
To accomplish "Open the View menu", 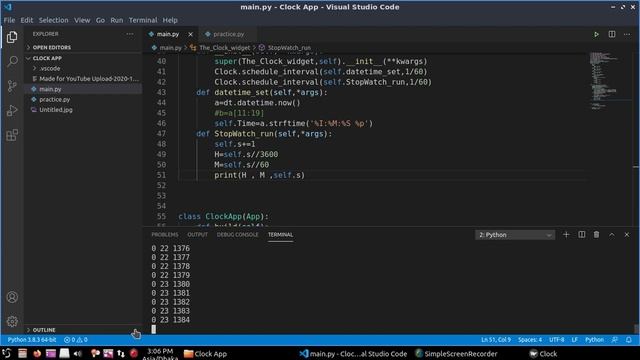I will [82, 20].
